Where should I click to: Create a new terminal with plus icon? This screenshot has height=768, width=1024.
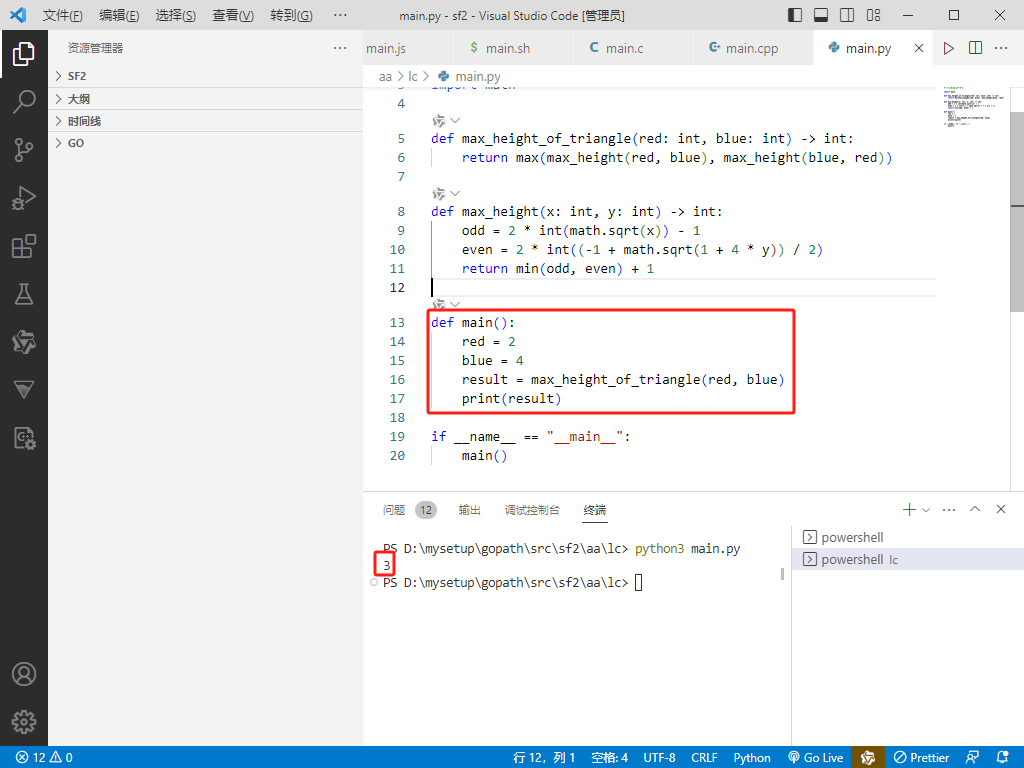pyautogui.click(x=909, y=509)
